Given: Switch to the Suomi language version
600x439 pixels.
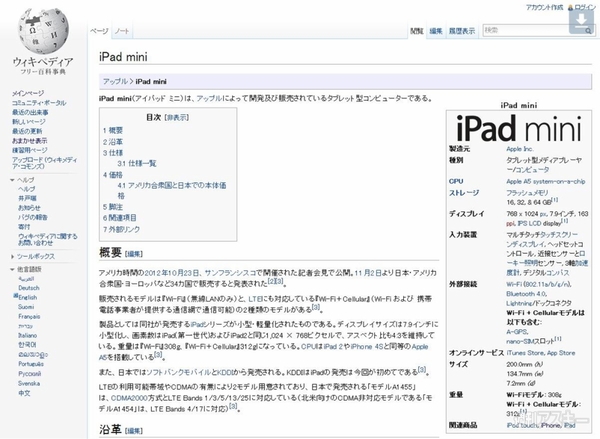Looking at the screenshot, I should [x=26, y=307].
